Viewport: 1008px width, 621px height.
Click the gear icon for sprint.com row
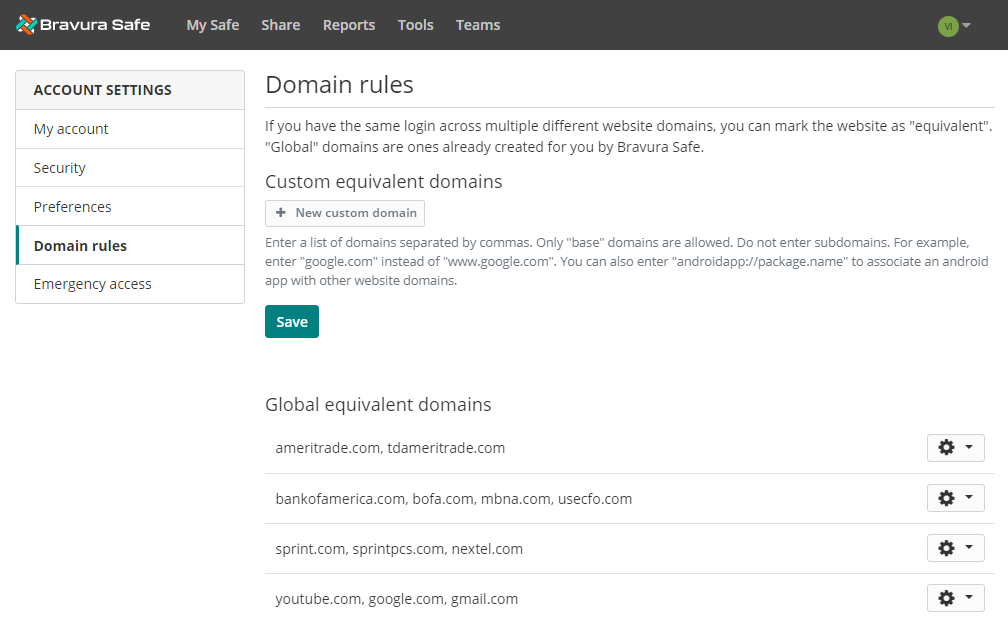948,547
